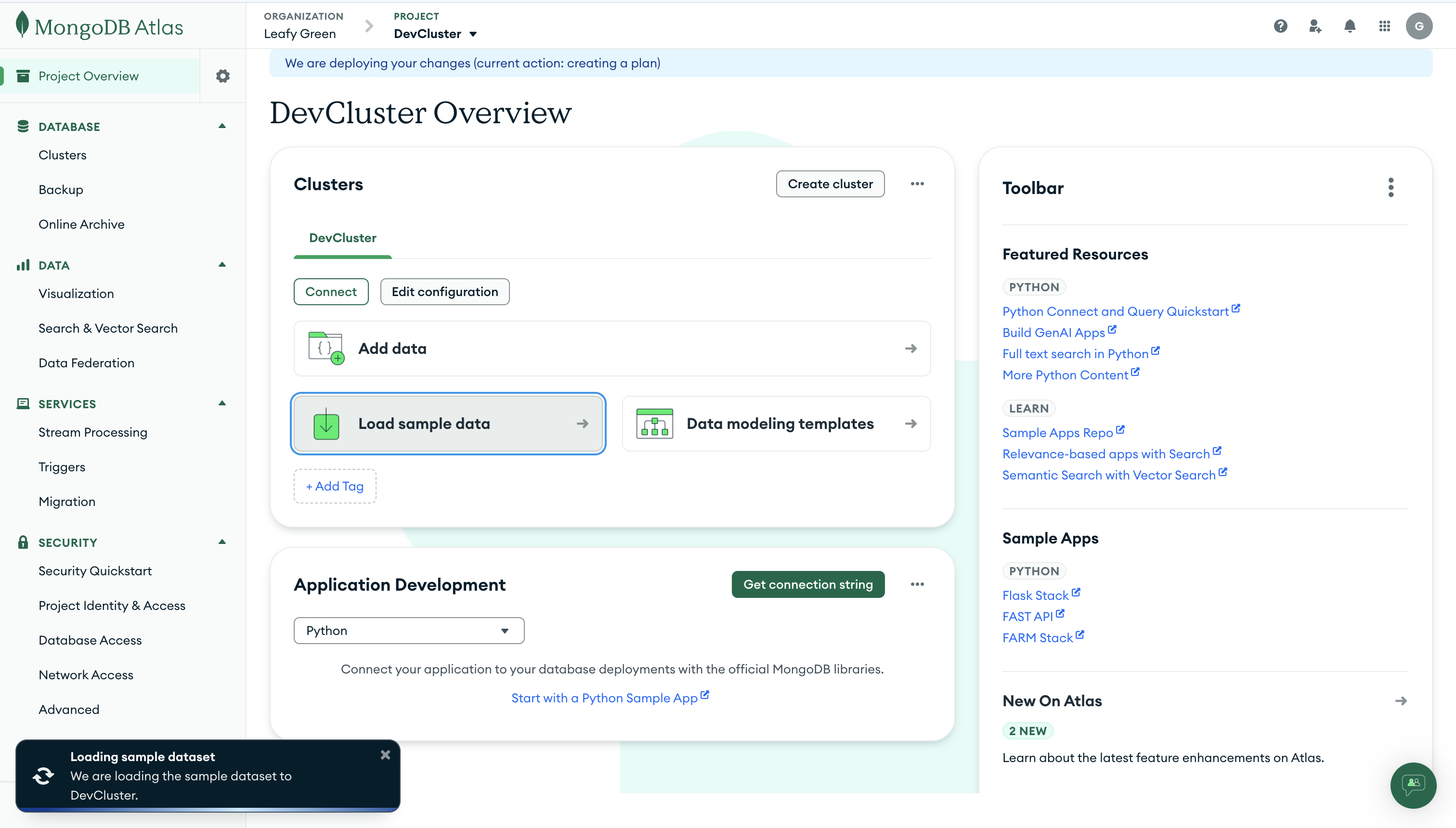Dismiss the Loading sample dataset notification
Image resolution: width=1456 pixels, height=828 pixels.
click(x=385, y=755)
